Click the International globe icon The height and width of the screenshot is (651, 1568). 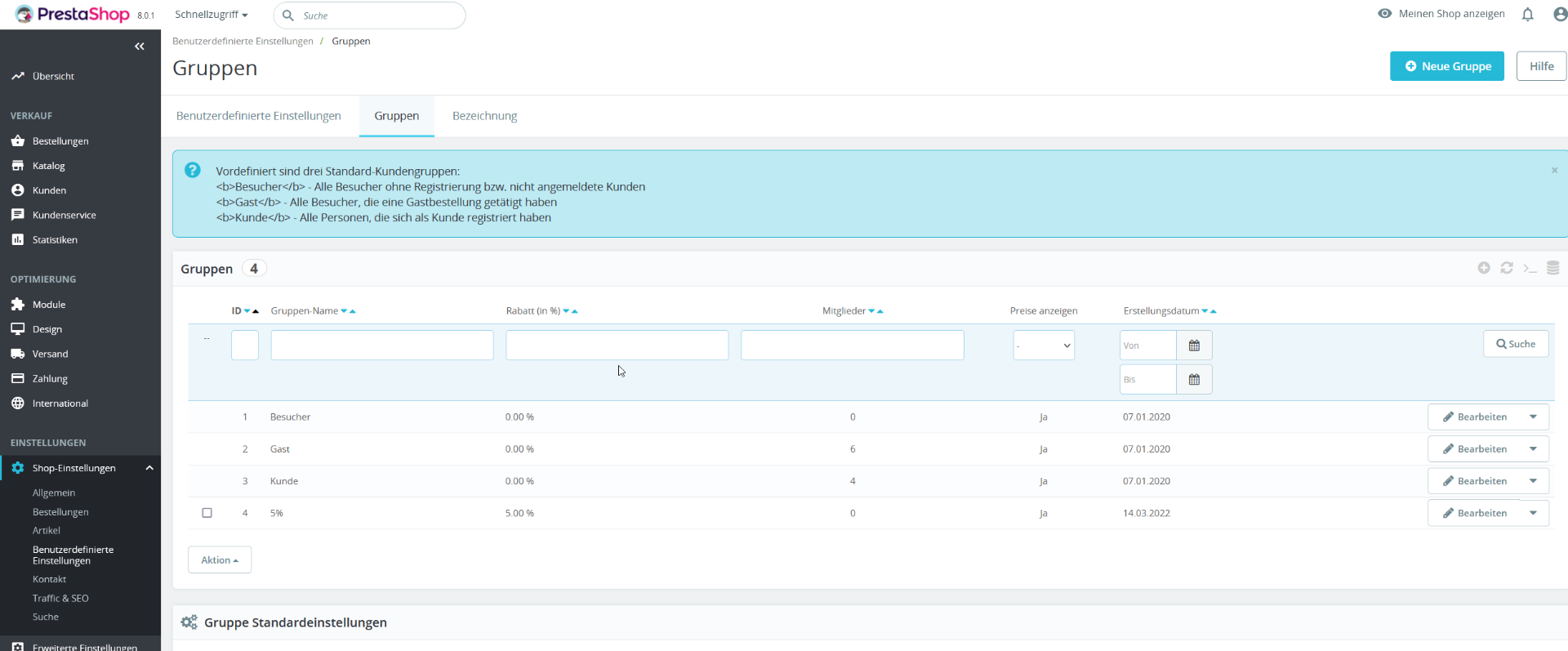click(18, 404)
